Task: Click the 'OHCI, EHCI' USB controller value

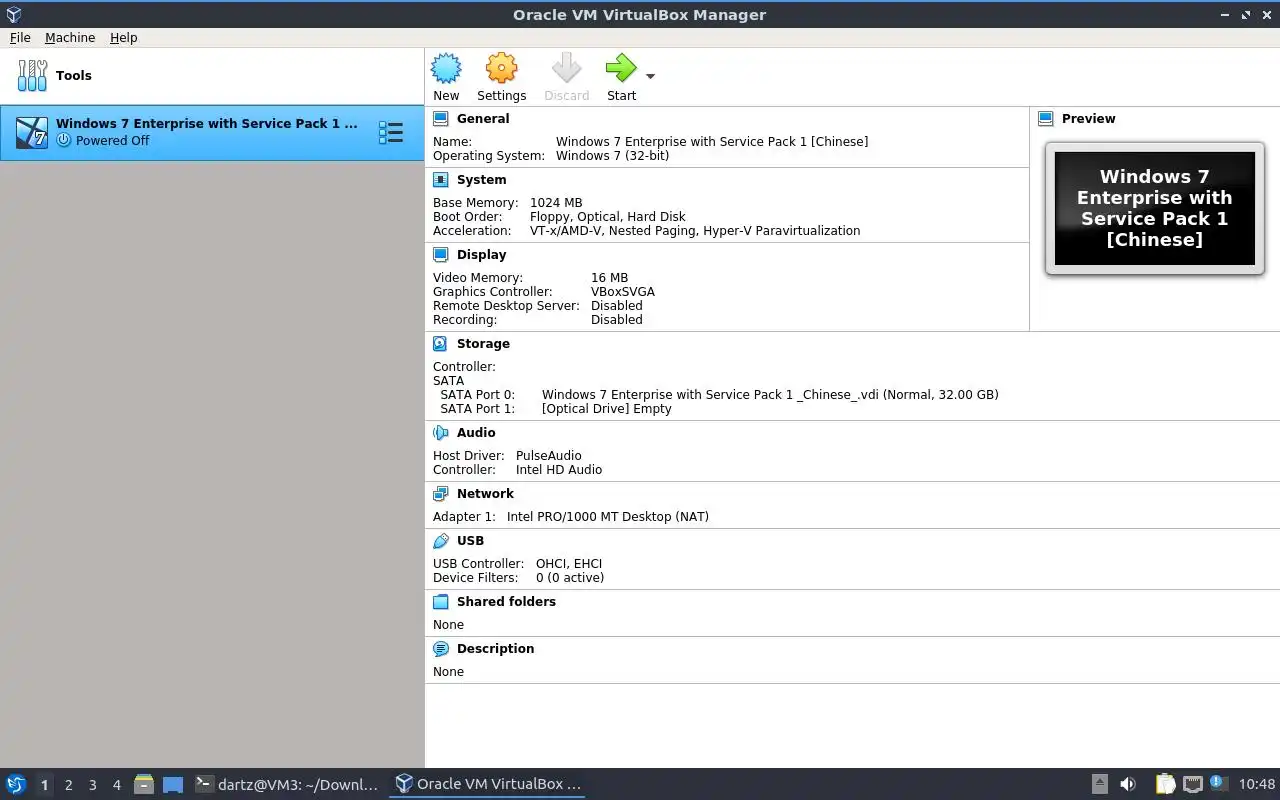Action: coord(569,564)
